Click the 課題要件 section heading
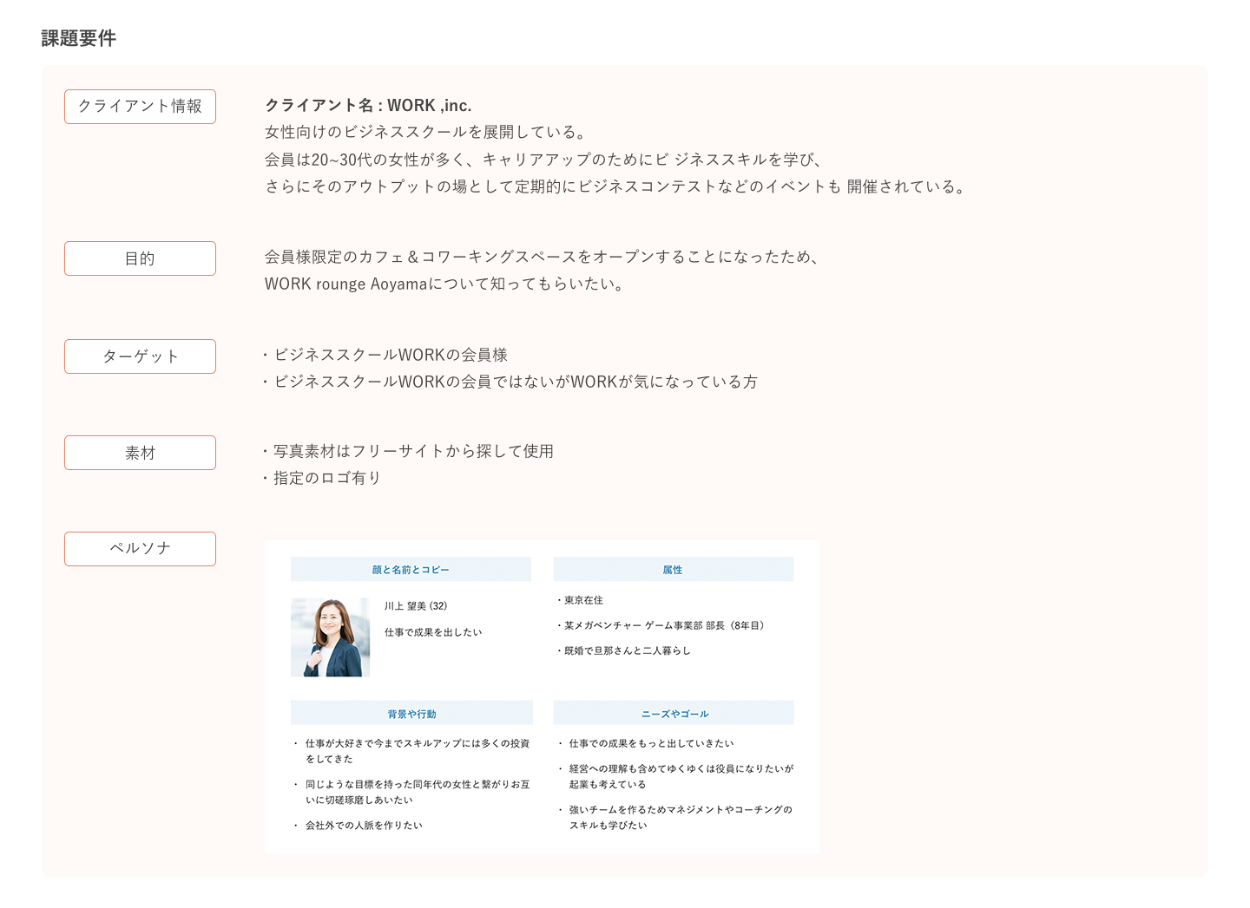 pyautogui.click(x=78, y=38)
